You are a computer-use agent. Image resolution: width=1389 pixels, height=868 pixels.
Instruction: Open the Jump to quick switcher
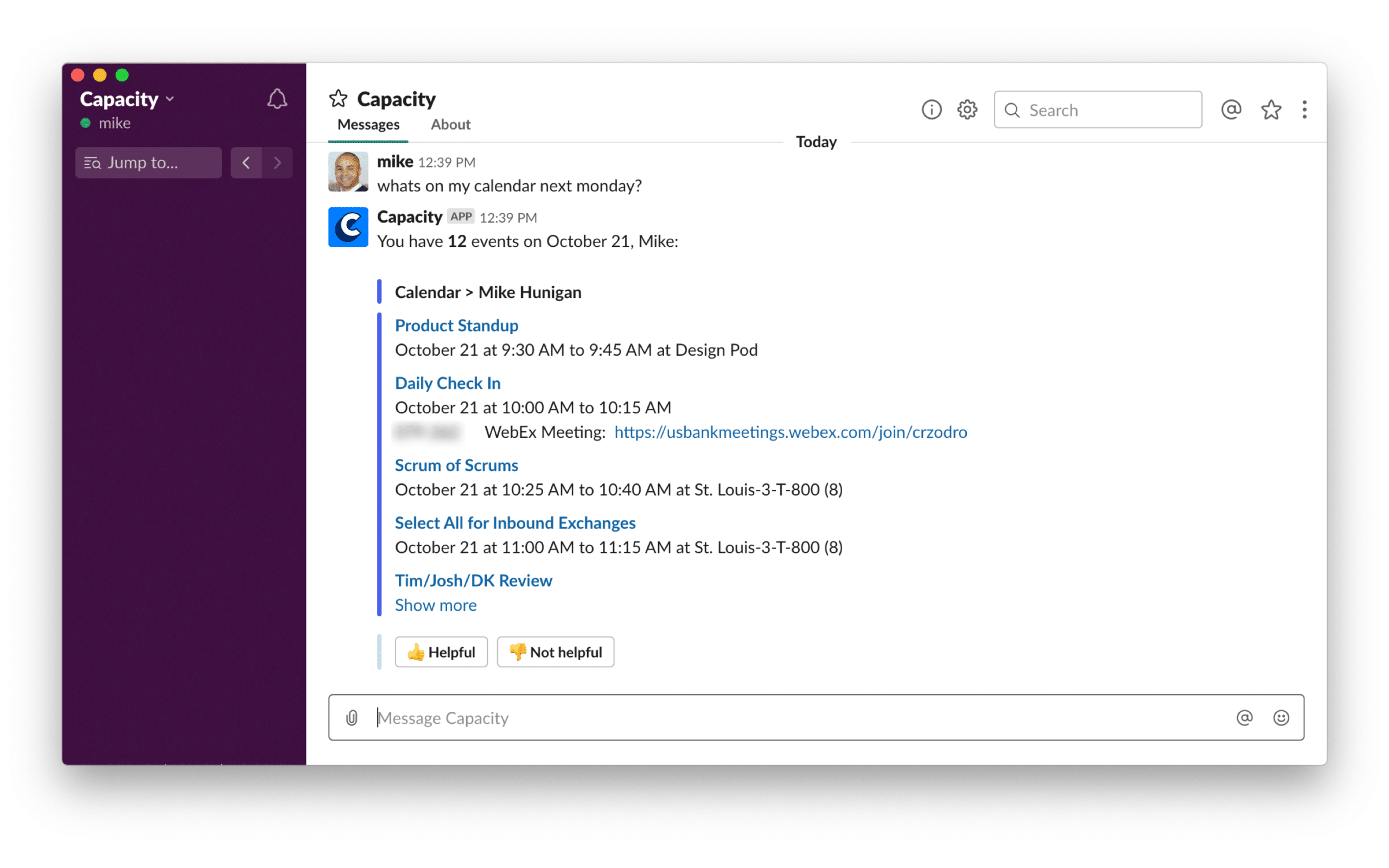[x=148, y=162]
